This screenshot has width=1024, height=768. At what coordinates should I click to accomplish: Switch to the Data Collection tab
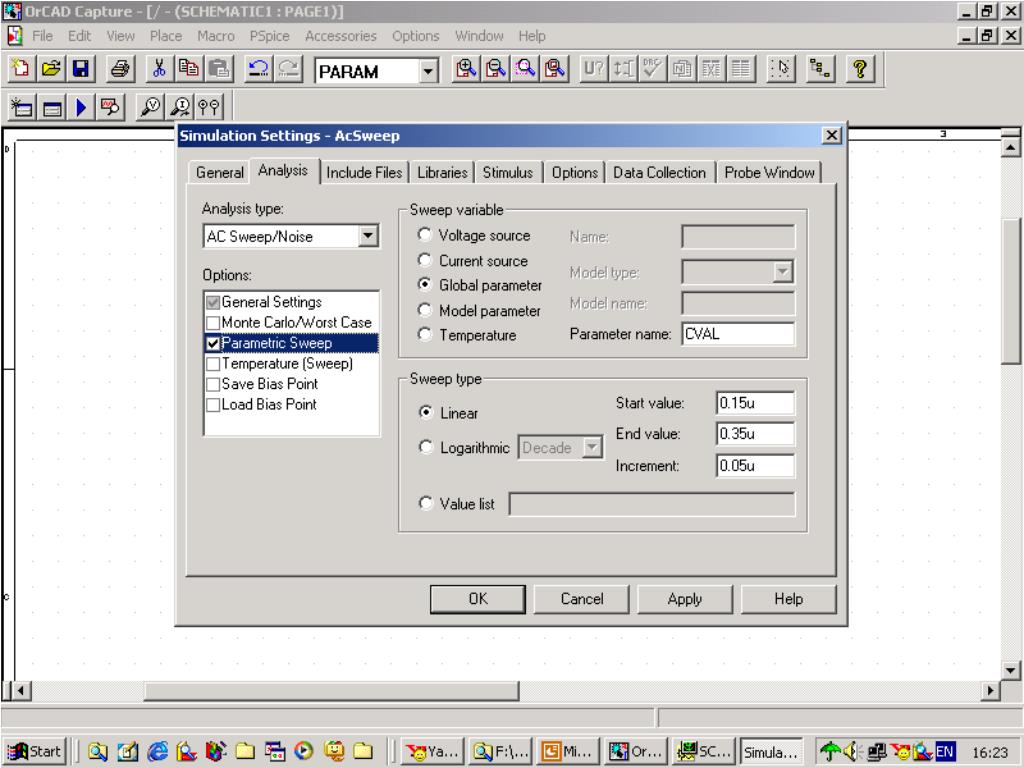pos(659,172)
